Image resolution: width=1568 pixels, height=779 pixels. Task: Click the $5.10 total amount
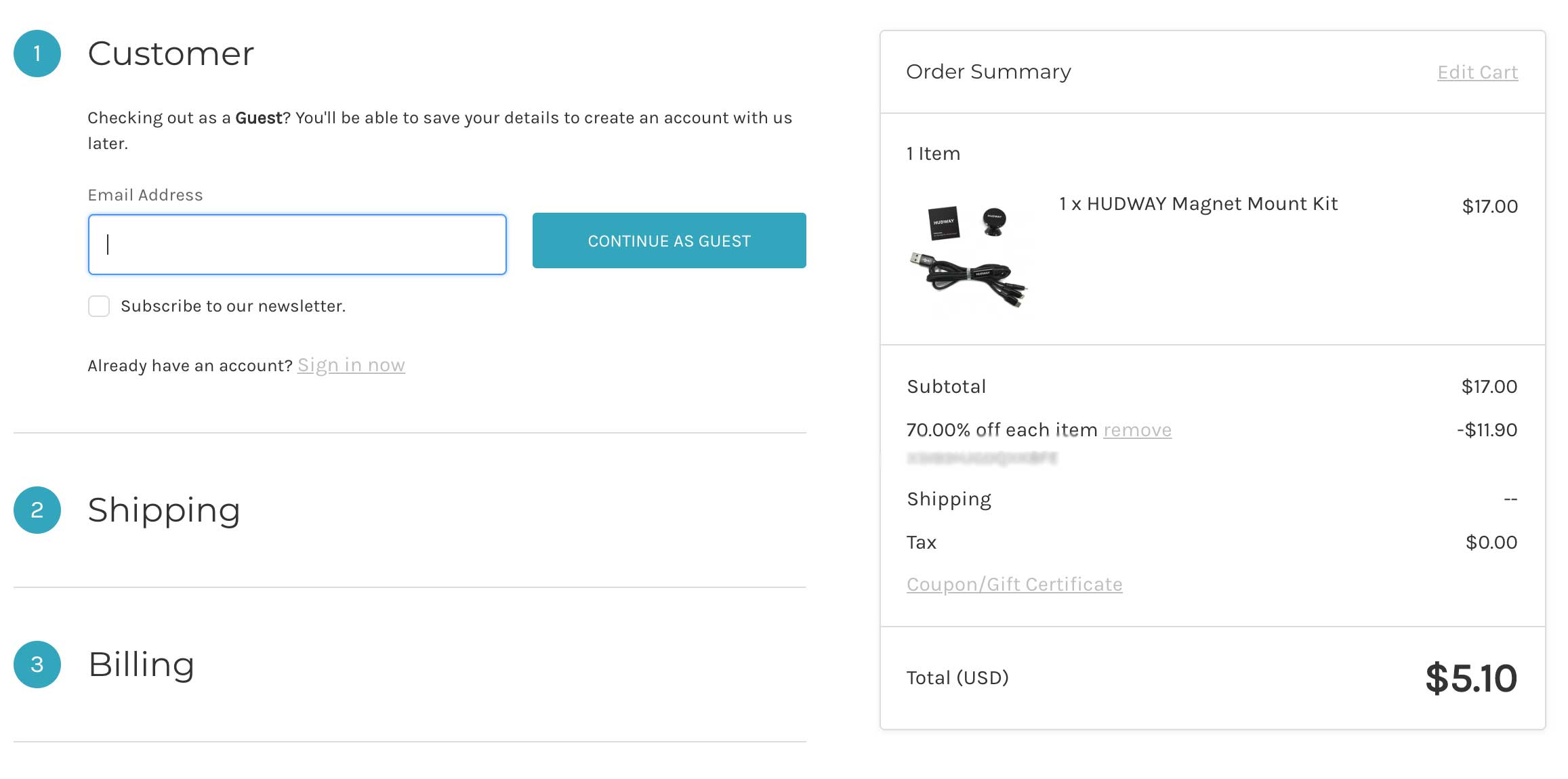(1470, 678)
